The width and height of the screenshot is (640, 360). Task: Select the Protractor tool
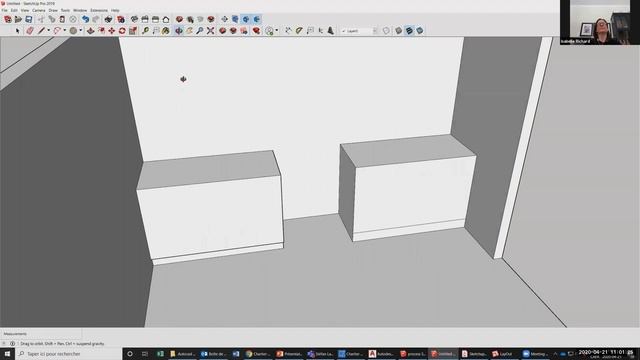point(299,31)
